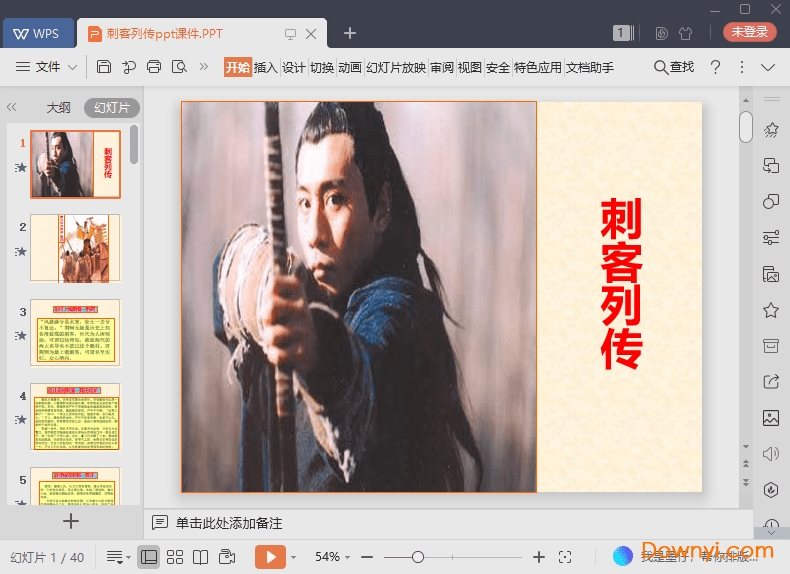This screenshot has height=574, width=790.
Task: Start slideshow with the orange play button
Action: (x=270, y=557)
